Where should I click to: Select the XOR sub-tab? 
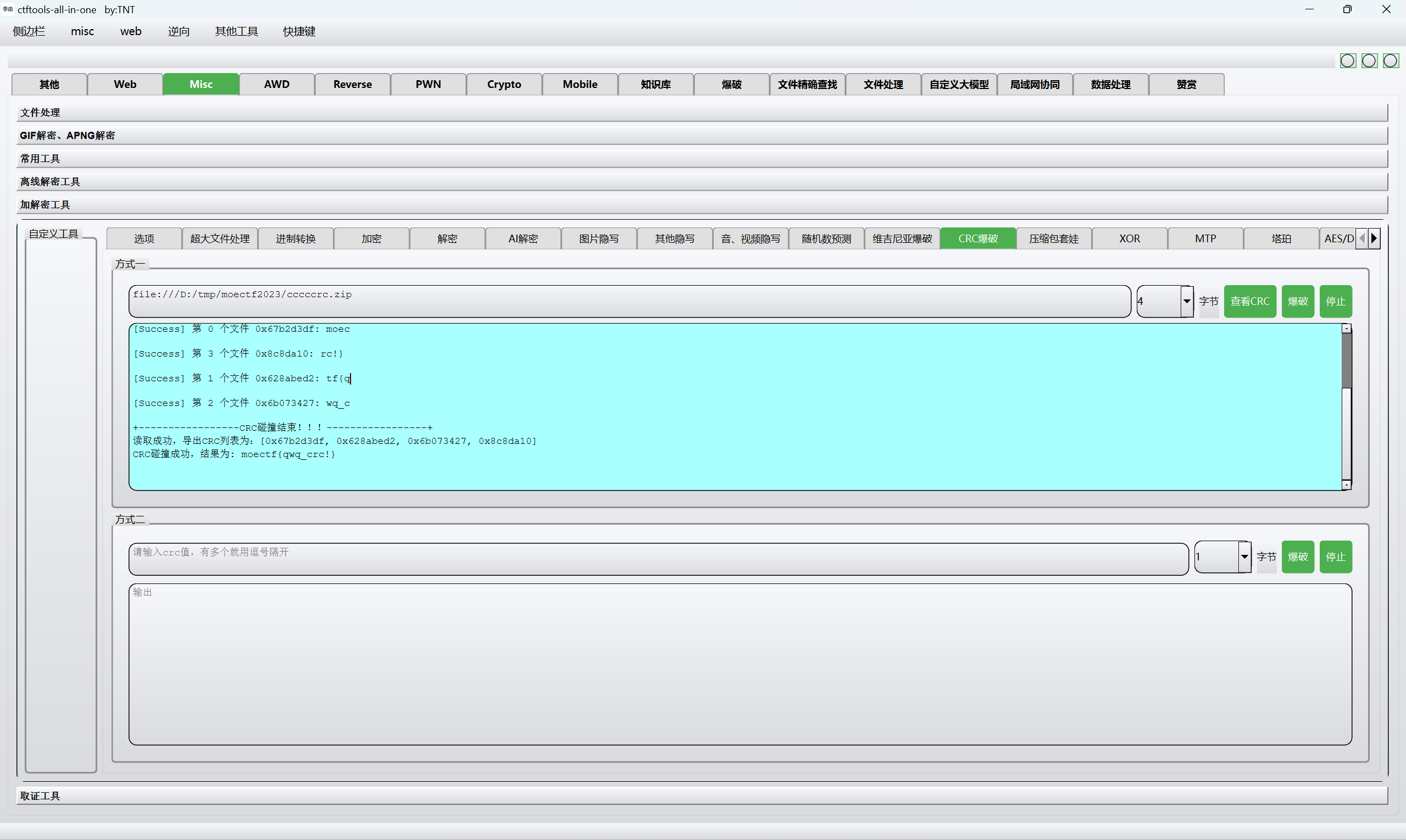click(1130, 238)
